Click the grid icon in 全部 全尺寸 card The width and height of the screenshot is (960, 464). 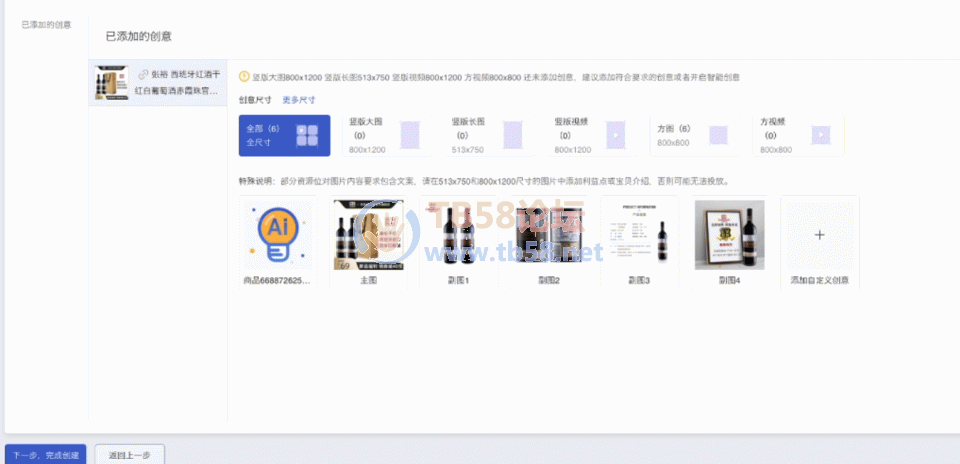coord(307,136)
